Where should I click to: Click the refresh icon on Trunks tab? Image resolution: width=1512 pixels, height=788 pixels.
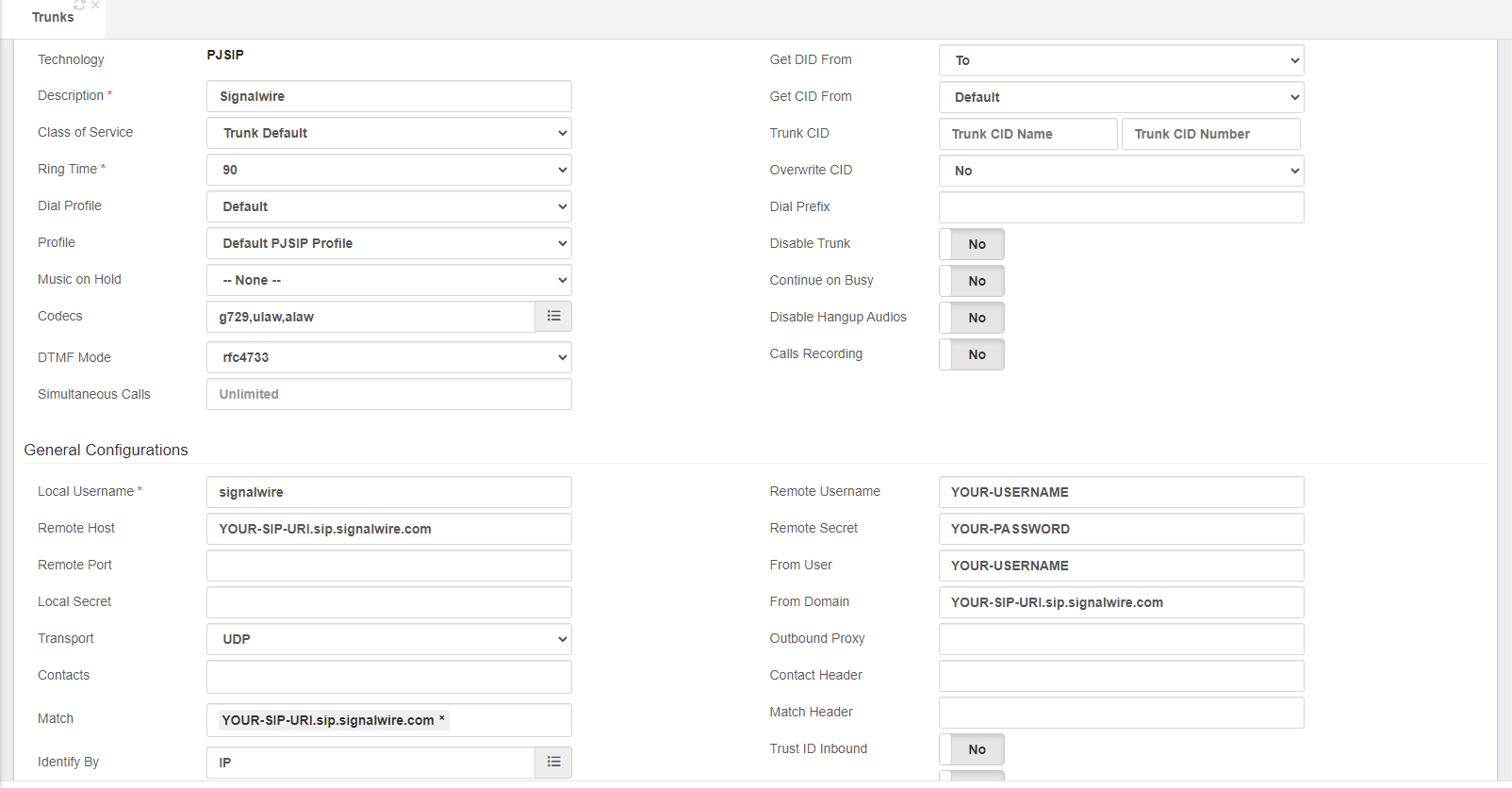point(80,5)
